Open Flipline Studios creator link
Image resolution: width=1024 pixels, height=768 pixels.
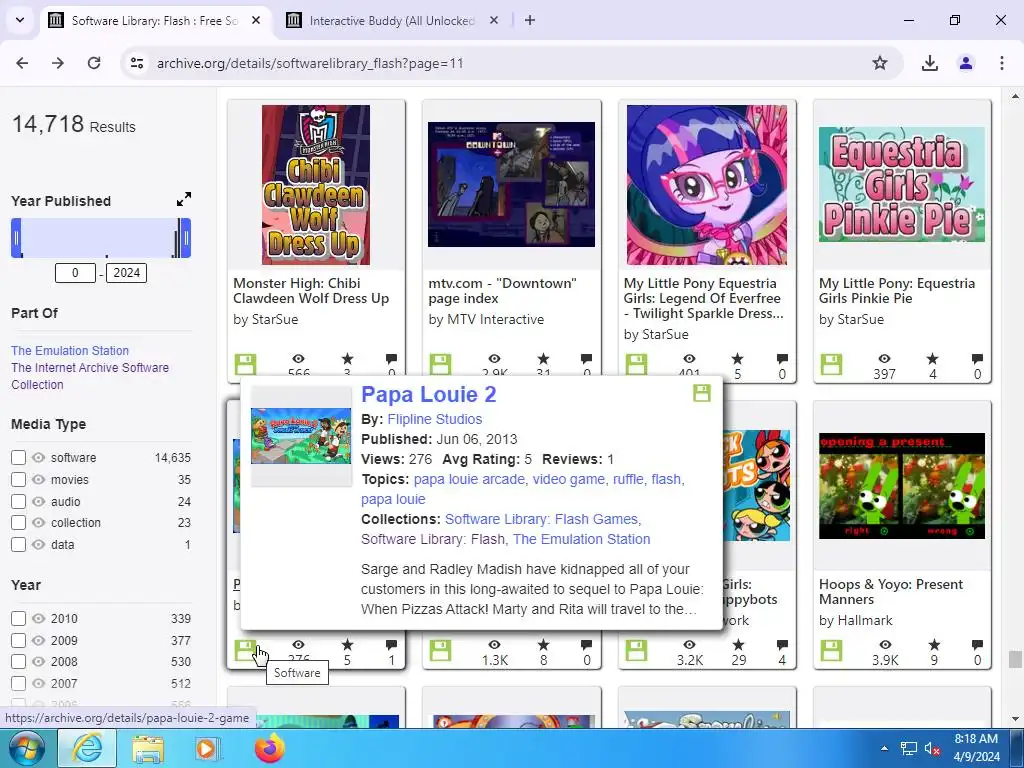point(434,419)
